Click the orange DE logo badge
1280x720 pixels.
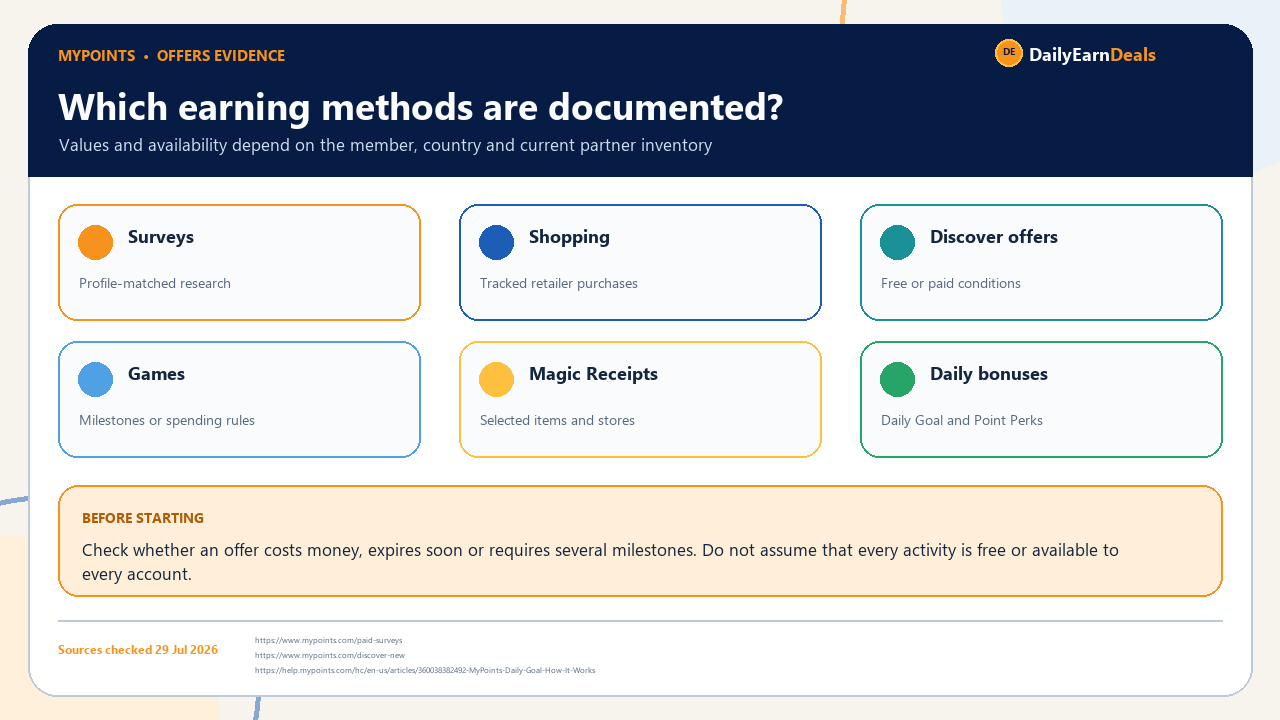tap(1009, 53)
